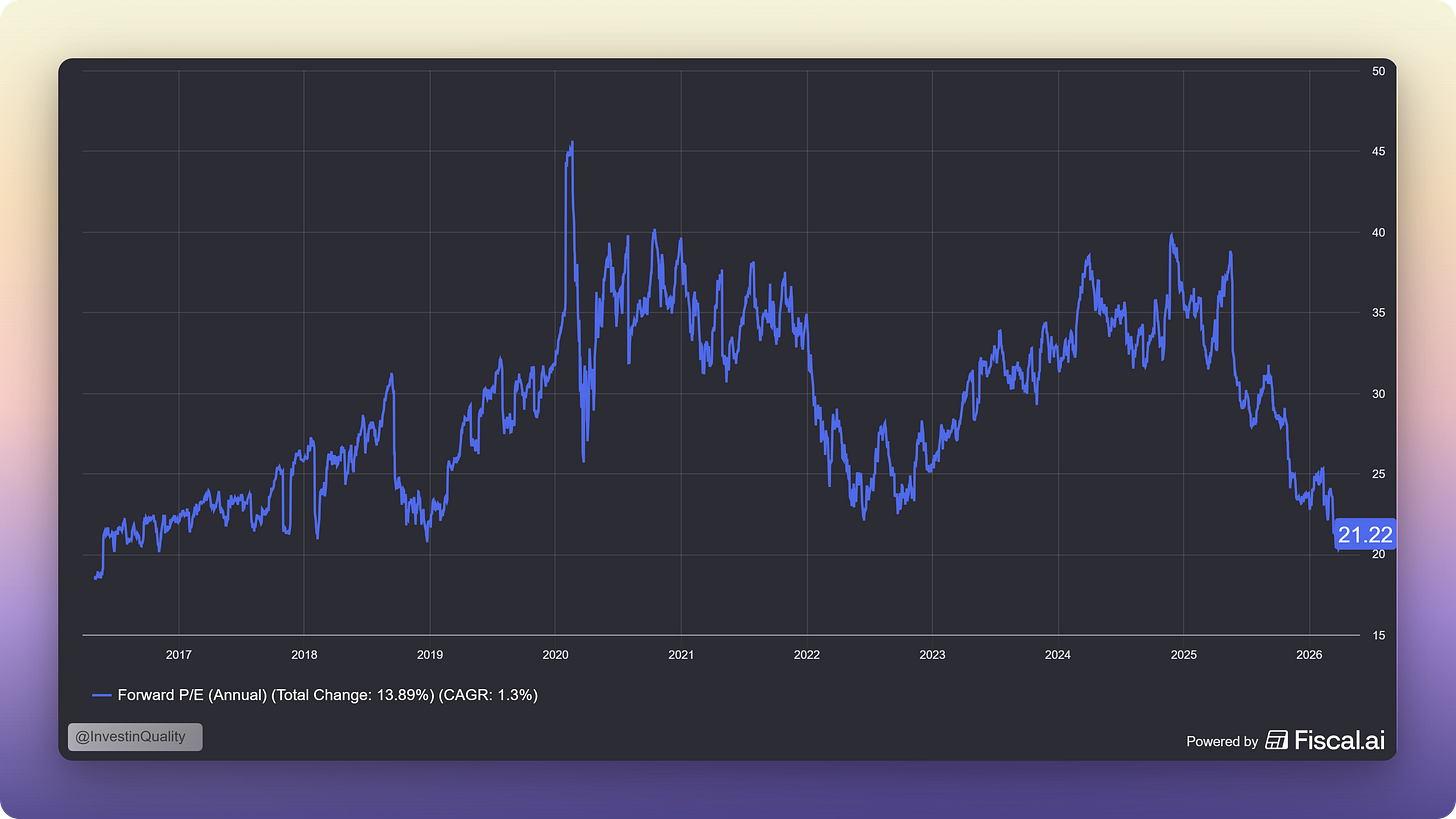Click the 40 y-axis label
The width and height of the screenshot is (1456, 819).
tap(1379, 232)
